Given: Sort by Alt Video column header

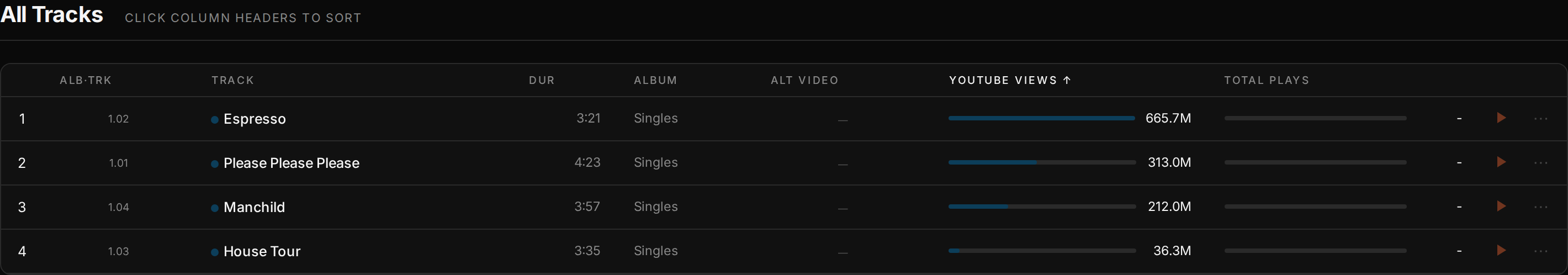Looking at the screenshot, I should click(x=804, y=80).
